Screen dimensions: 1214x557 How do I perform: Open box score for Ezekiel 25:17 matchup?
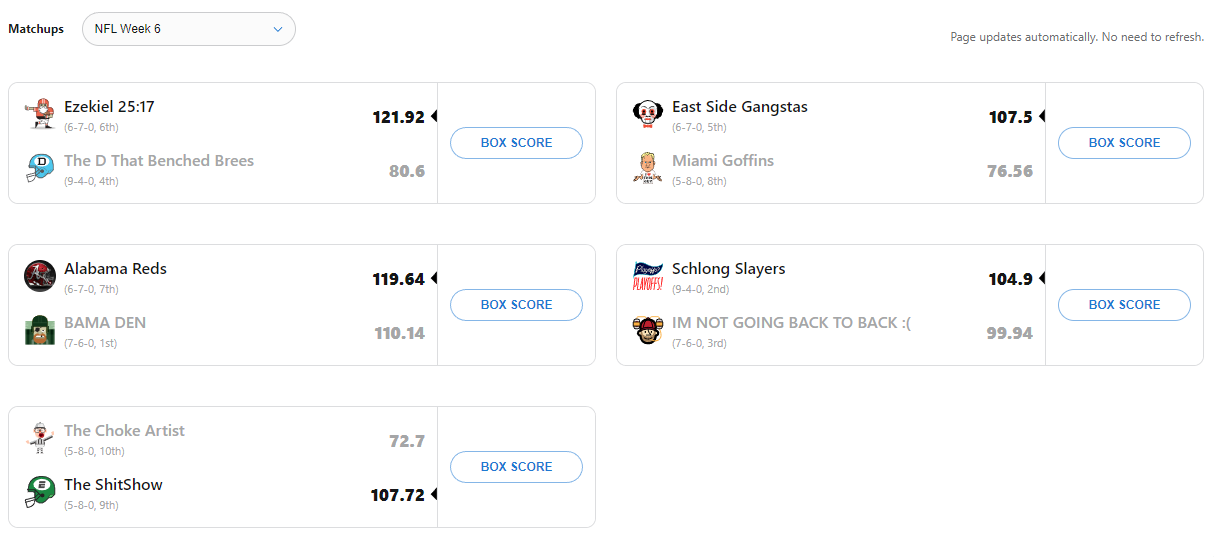coord(516,143)
